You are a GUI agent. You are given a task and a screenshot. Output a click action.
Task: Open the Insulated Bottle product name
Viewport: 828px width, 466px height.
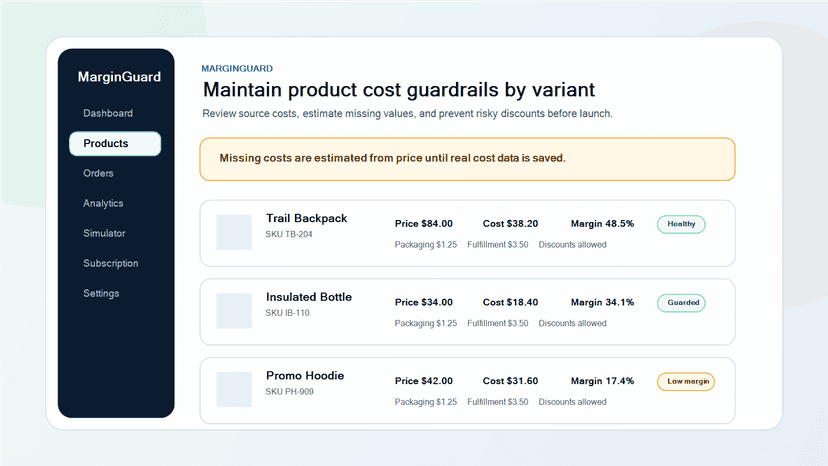pyautogui.click(x=309, y=297)
